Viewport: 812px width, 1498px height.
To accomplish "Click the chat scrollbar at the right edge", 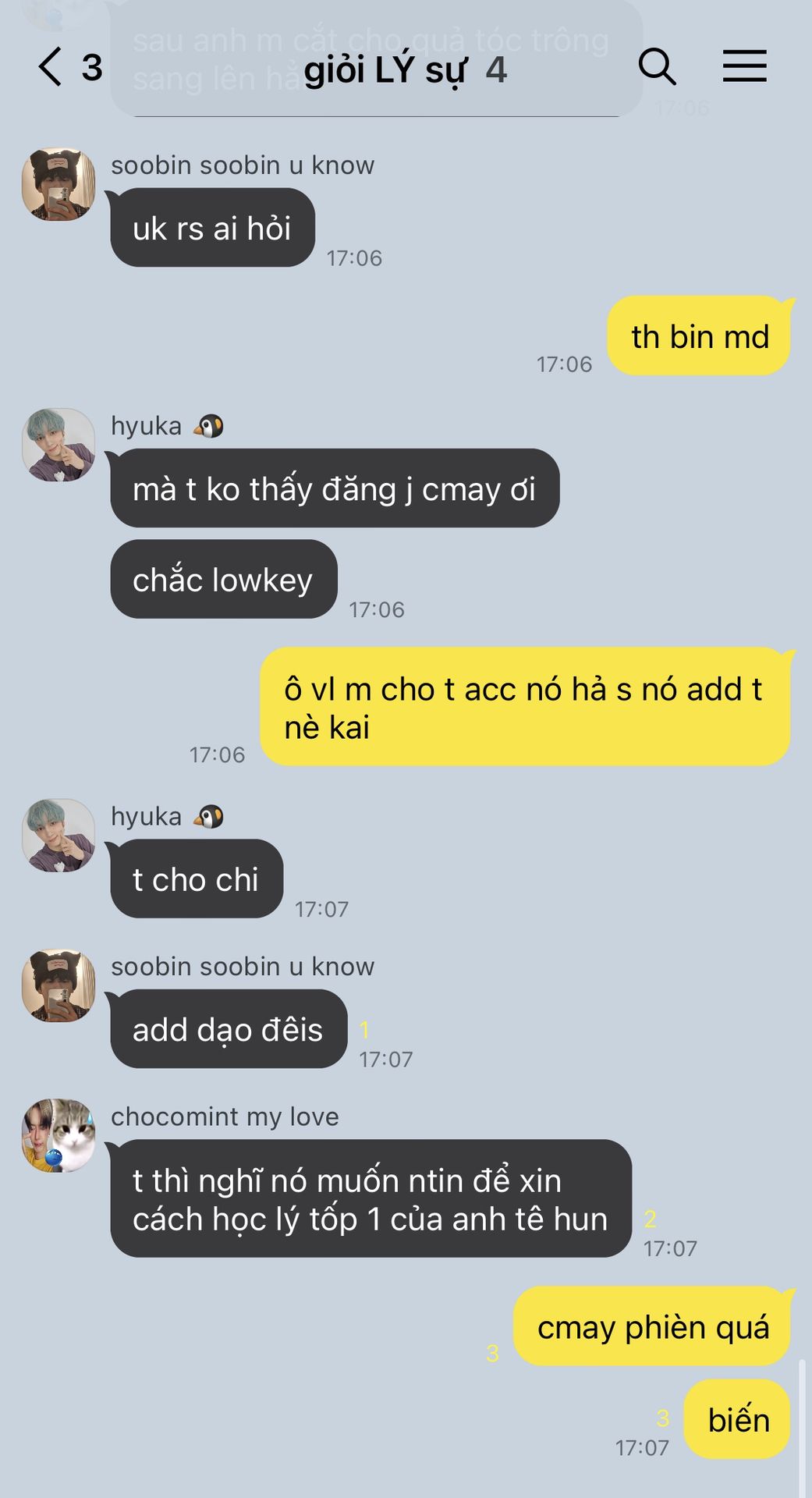I will click(803, 1428).
